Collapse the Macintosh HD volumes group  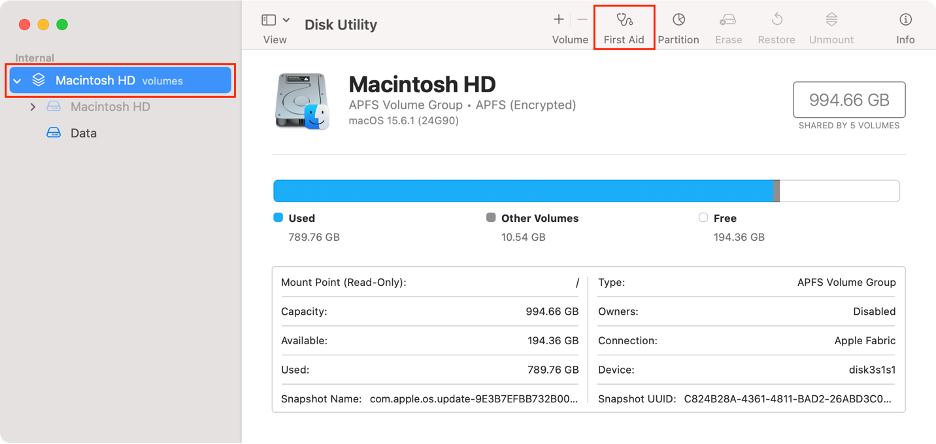[17, 80]
